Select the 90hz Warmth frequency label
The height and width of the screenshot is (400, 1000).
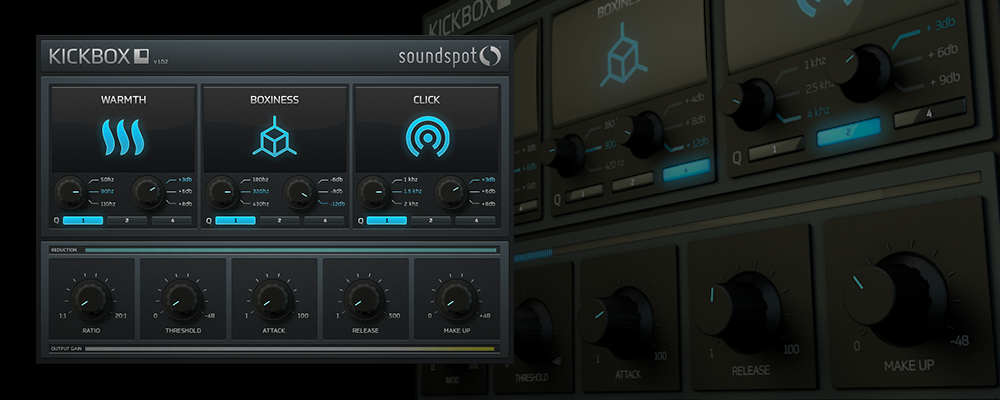pos(108,191)
